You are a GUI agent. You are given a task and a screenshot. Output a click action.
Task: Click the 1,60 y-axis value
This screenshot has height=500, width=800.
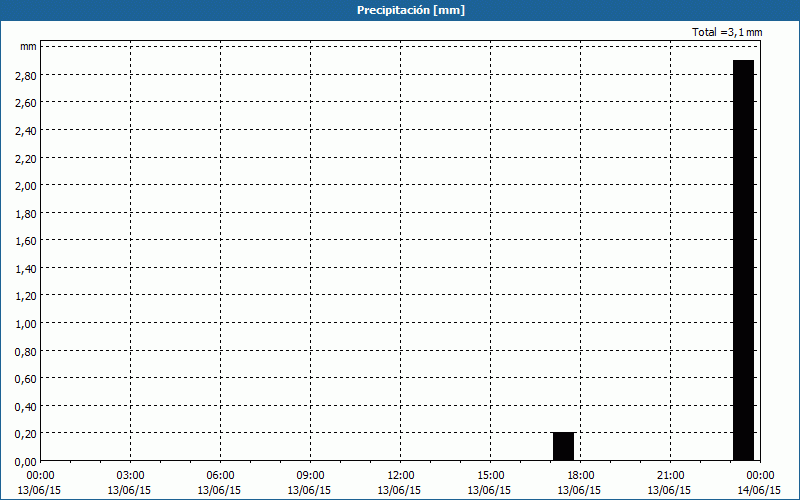click(x=26, y=240)
